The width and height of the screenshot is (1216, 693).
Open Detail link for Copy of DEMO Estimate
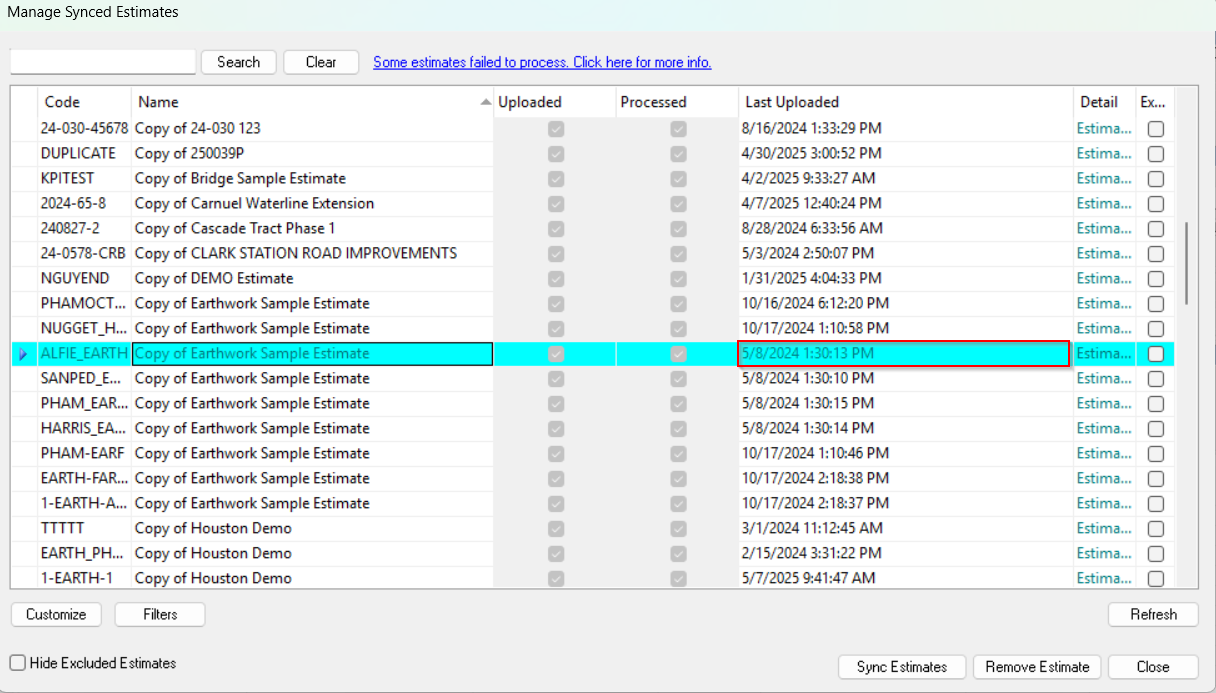tap(1104, 279)
